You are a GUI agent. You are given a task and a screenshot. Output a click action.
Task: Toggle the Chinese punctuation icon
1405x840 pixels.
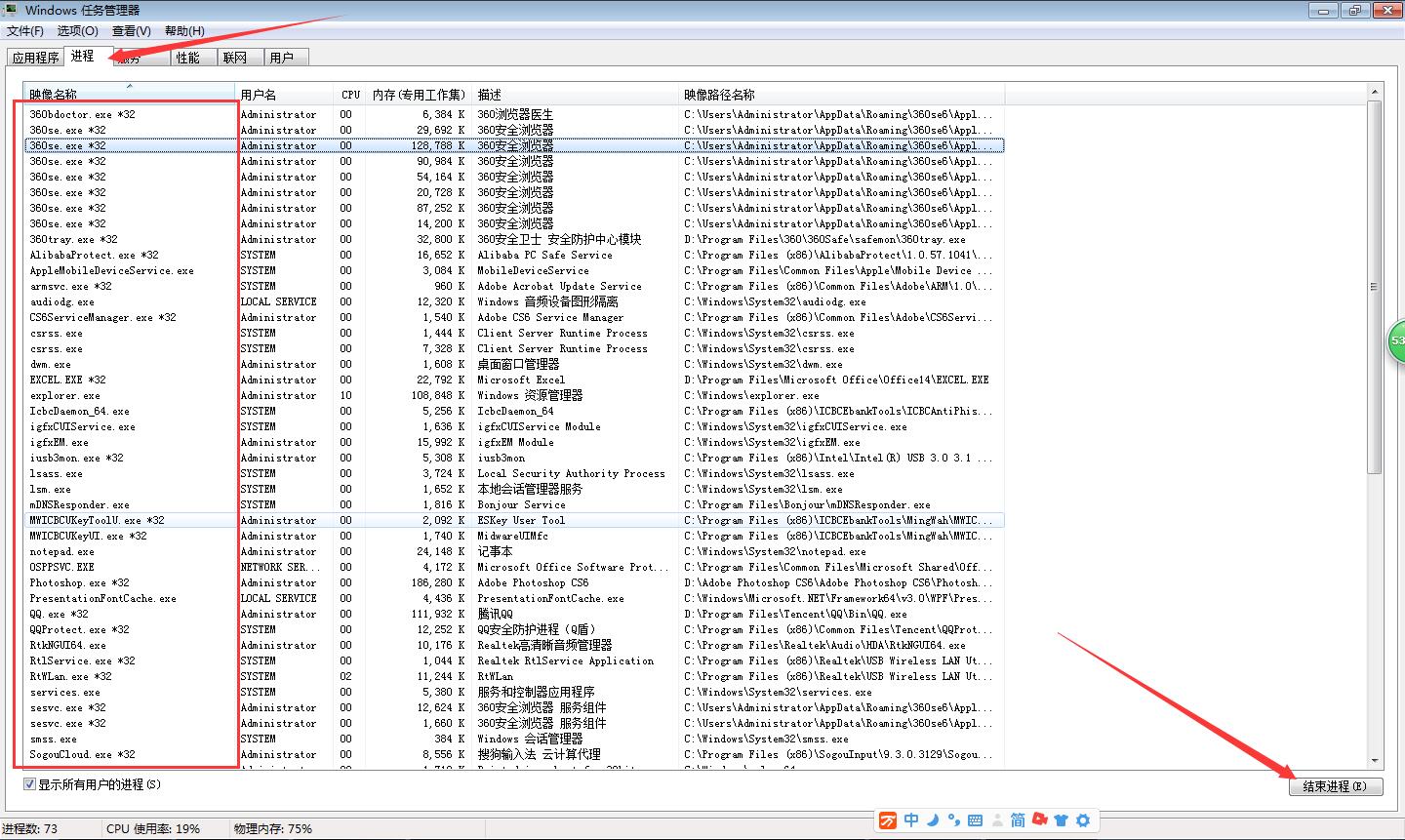click(953, 820)
